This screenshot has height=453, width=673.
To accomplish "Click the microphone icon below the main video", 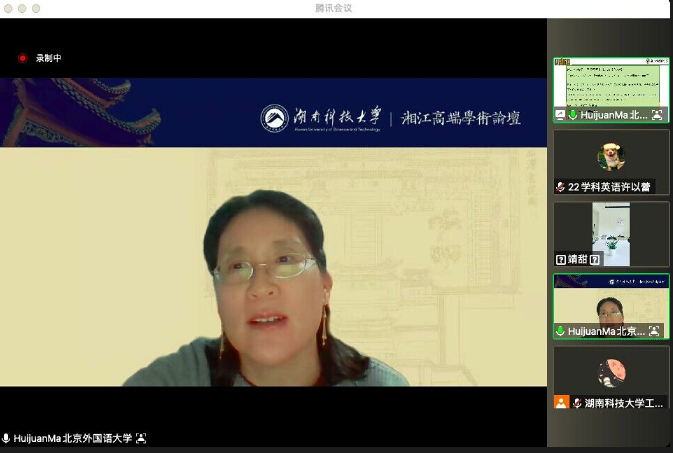I will coord(6,439).
